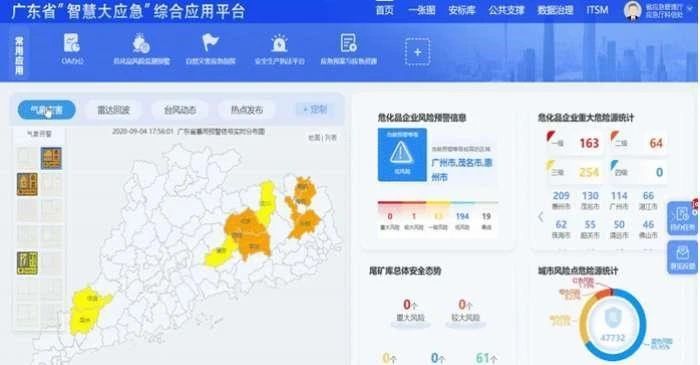
Task: Switch to the 热点发布 tab
Action: tap(246, 110)
